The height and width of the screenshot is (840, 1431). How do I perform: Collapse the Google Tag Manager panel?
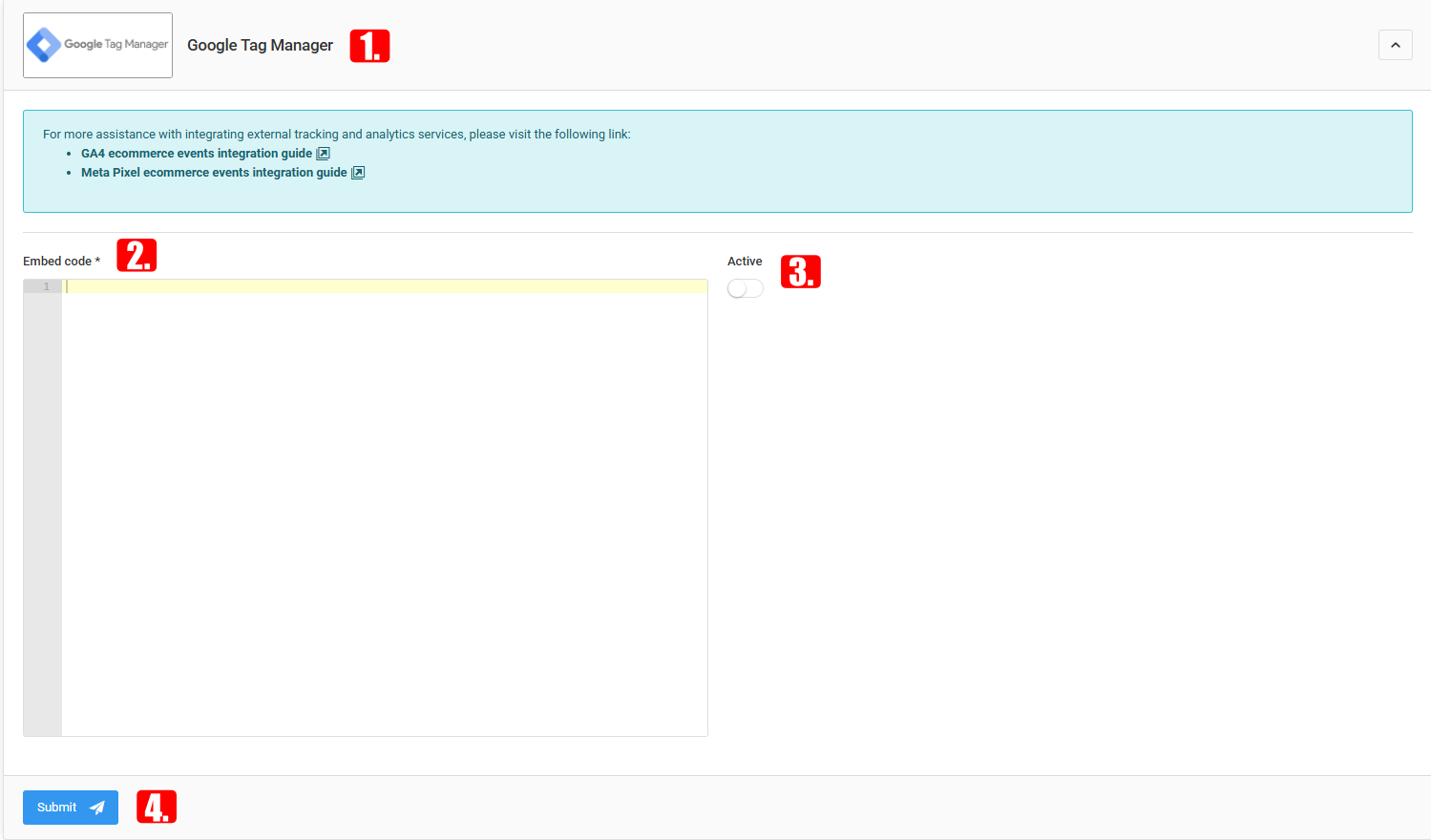point(1395,45)
